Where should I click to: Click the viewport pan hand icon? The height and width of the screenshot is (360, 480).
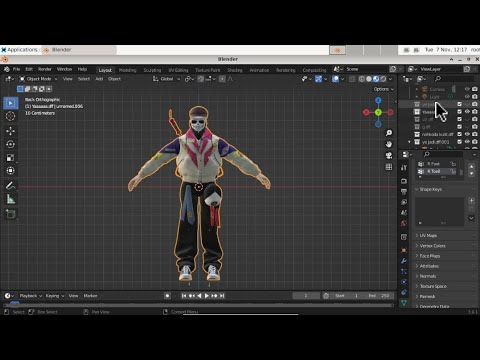(x=389, y=144)
